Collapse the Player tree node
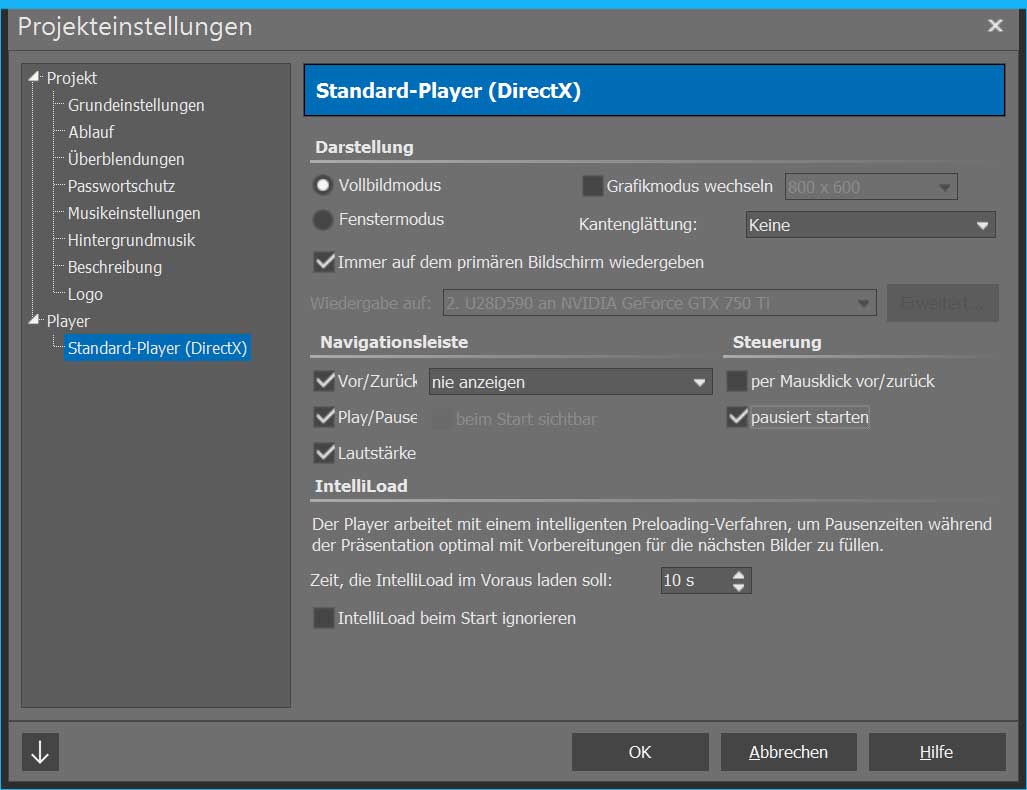Image resolution: width=1027 pixels, height=790 pixels. (35, 321)
